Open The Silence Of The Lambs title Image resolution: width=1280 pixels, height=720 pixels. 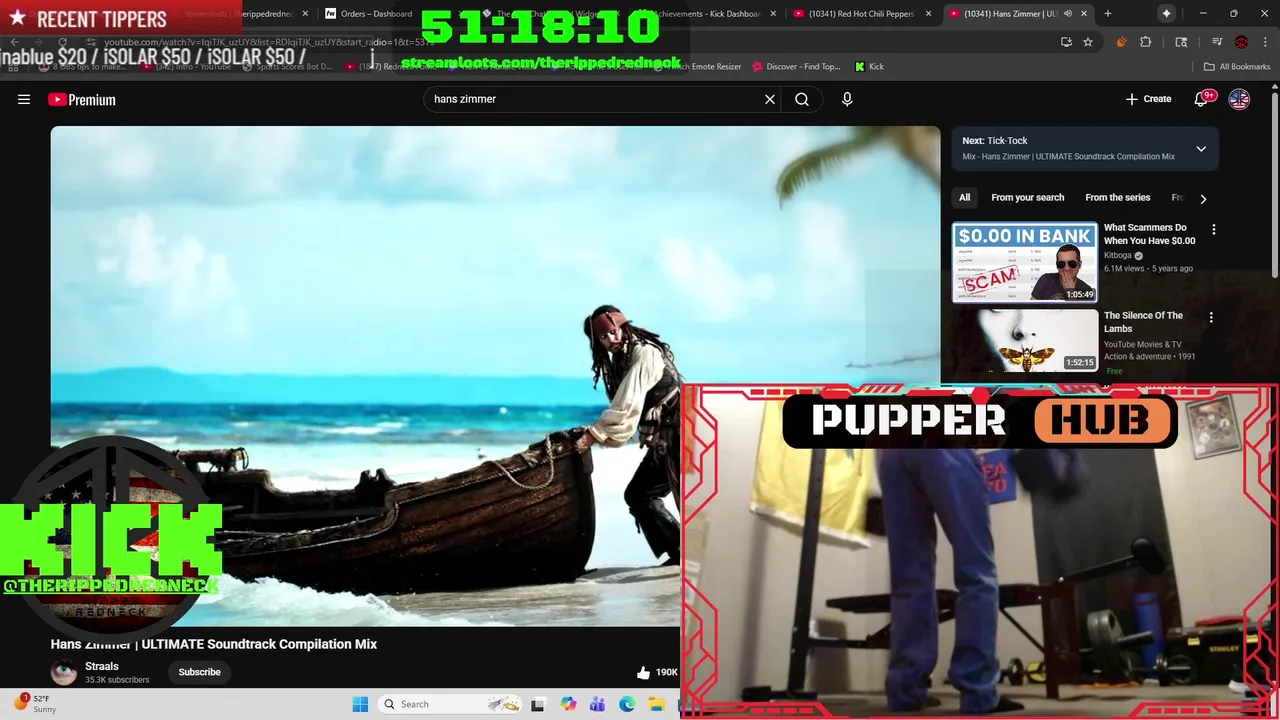pos(1143,322)
